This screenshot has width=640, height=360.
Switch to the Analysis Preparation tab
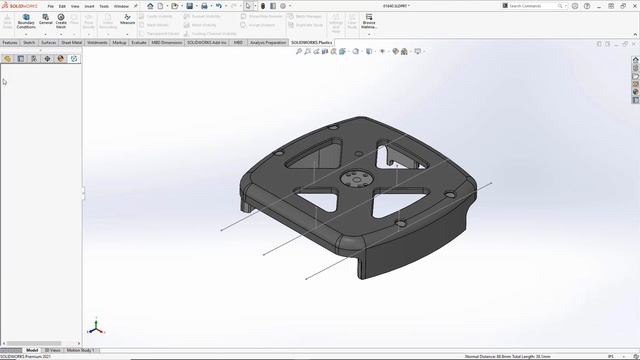268,42
